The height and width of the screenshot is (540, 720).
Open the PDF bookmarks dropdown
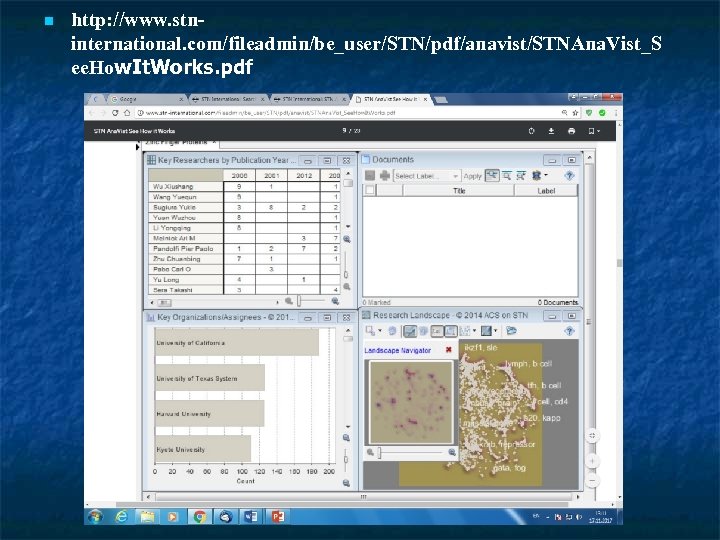point(594,131)
